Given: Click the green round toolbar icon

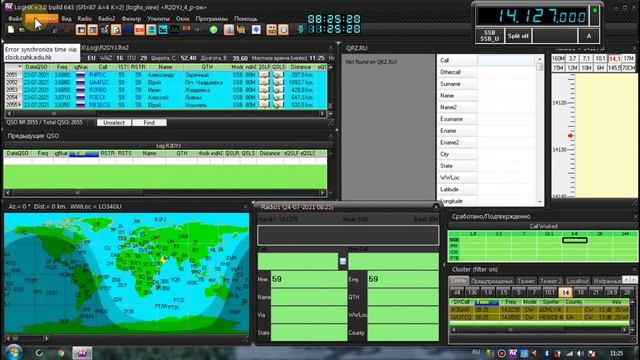Looking at the screenshot, I should [213, 30].
